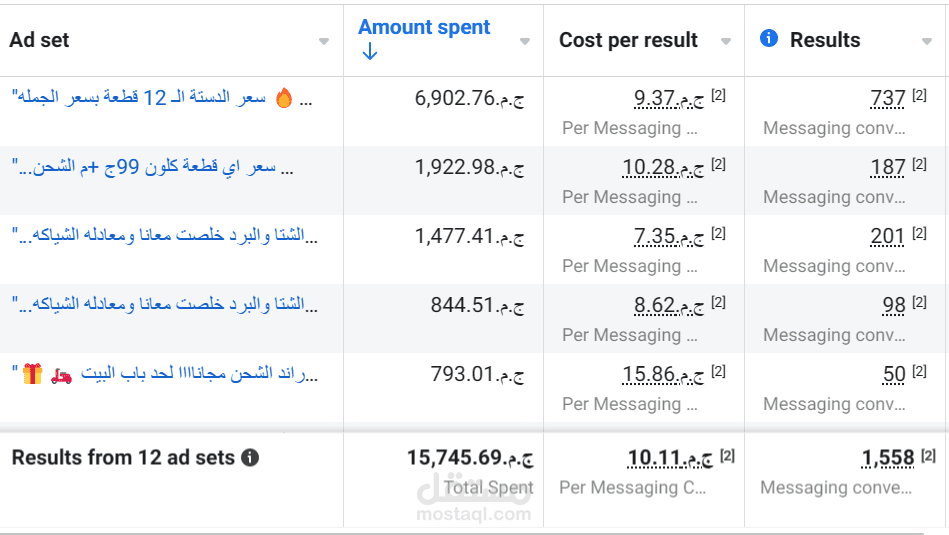
Task: Click the 6,902.76 amount spent cell
Action: (x=468, y=98)
